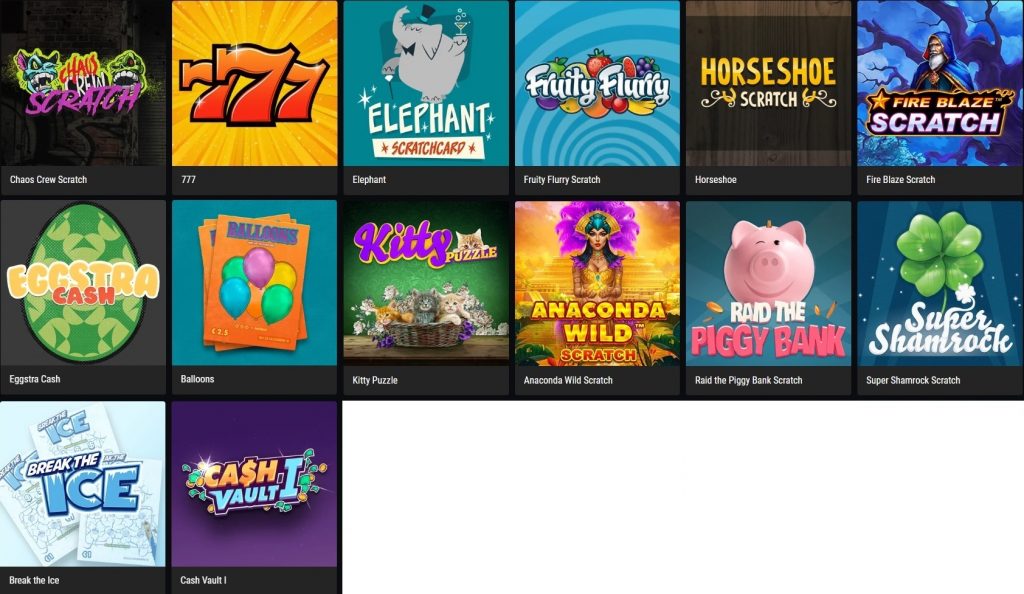Click the Fruity Flurry Scratch title label
Viewport: 1024px width, 594px height.
click(562, 180)
